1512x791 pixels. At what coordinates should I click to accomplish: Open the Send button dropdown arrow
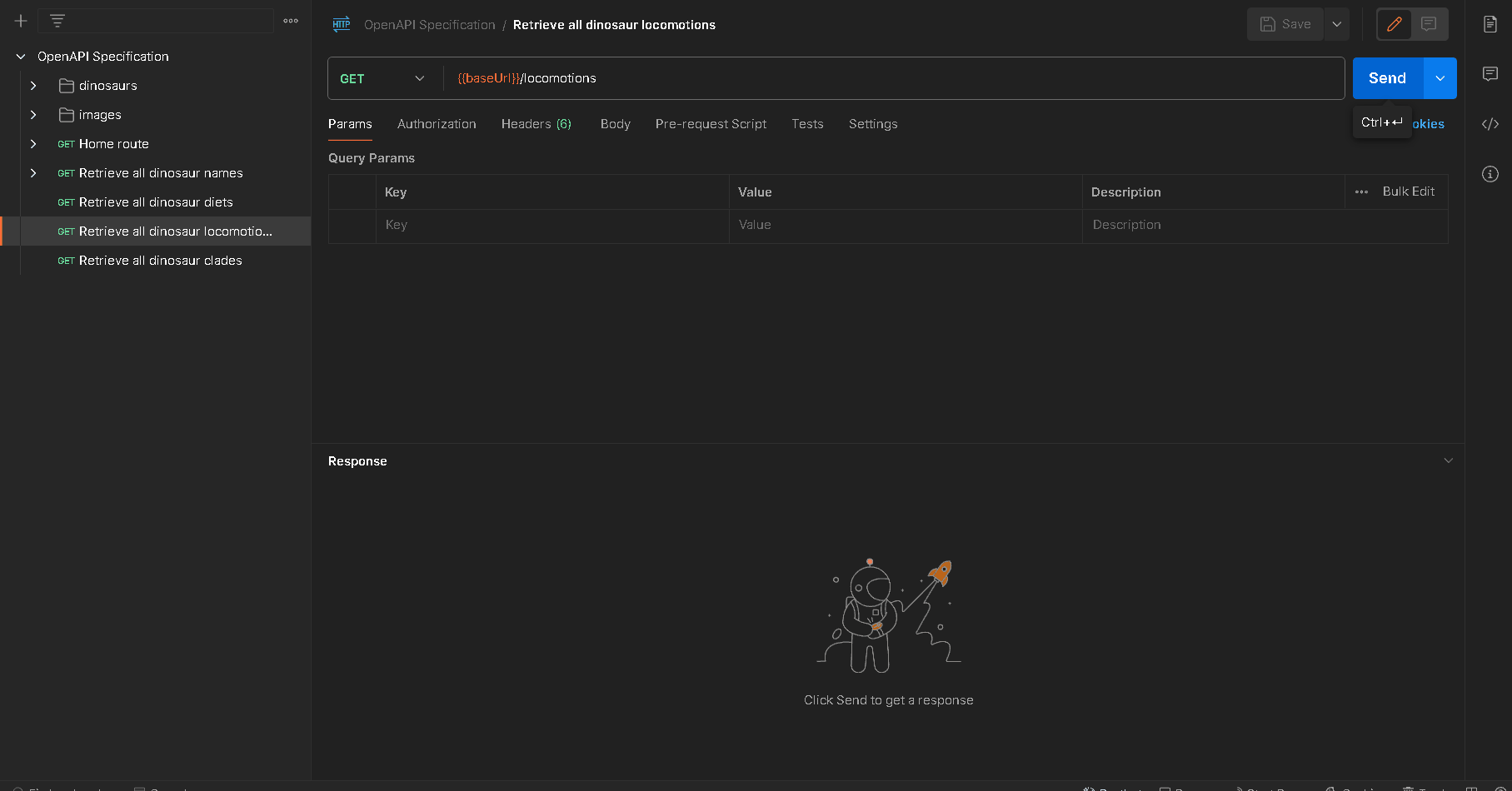coord(1440,78)
